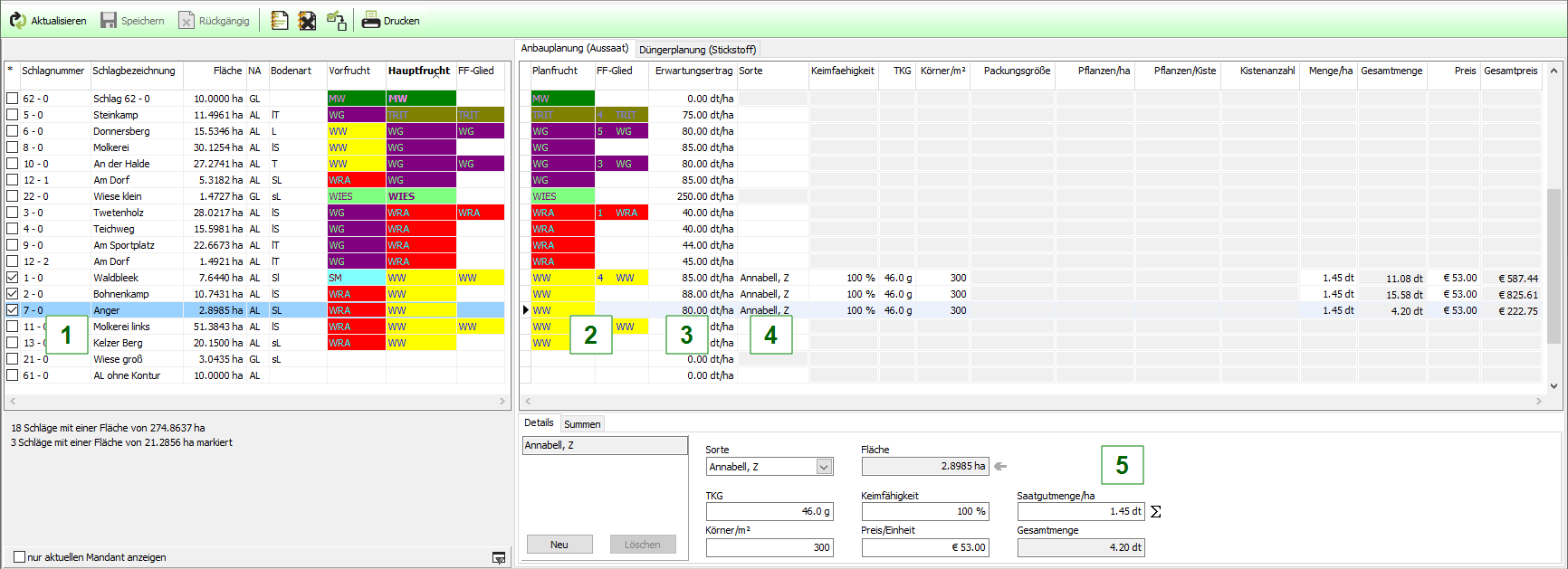Click the crossed-out list toolbar icon

click(308, 20)
